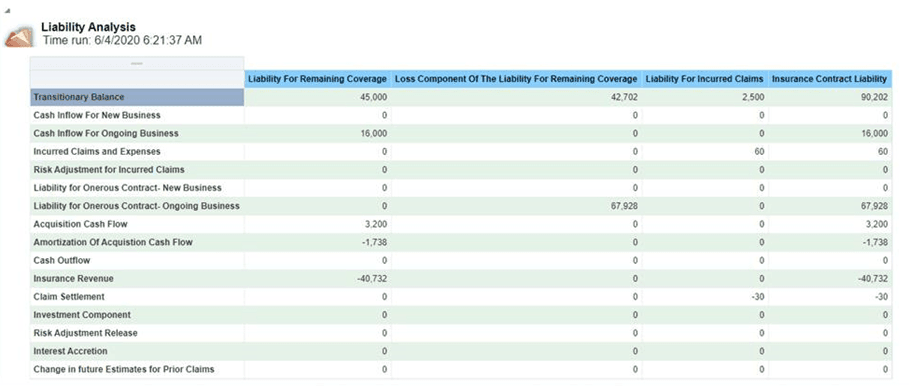The height and width of the screenshot is (386, 909).
Task: Click the 67,928 value in Loss Component column
Action: (x=624, y=206)
